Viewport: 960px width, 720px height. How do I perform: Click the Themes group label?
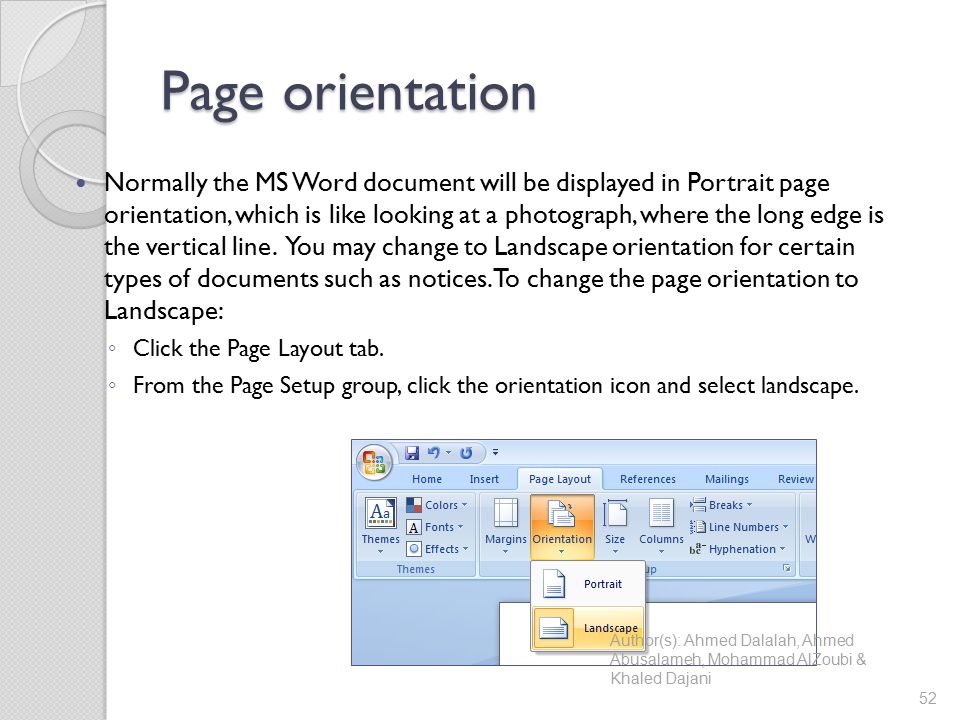[x=415, y=569]
